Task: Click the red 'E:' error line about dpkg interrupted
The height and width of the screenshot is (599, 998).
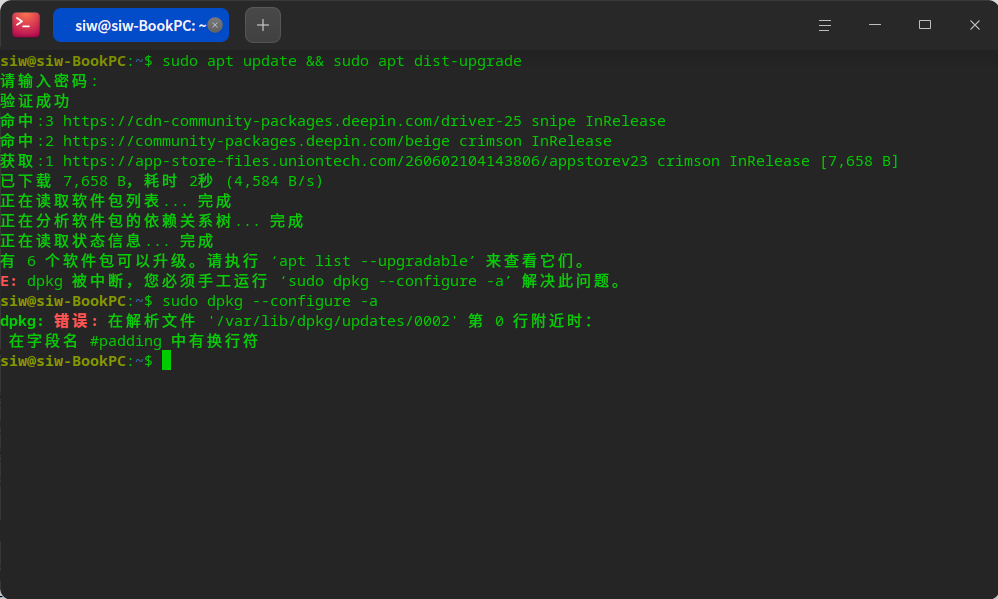Action: click(312, 281)
